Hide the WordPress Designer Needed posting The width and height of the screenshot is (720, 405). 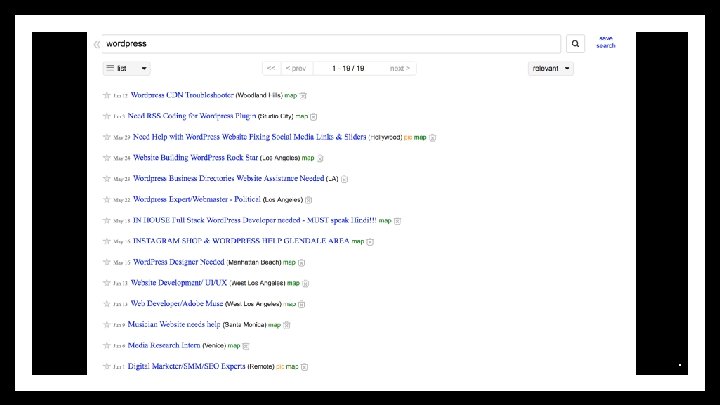(x=301, y=263)
